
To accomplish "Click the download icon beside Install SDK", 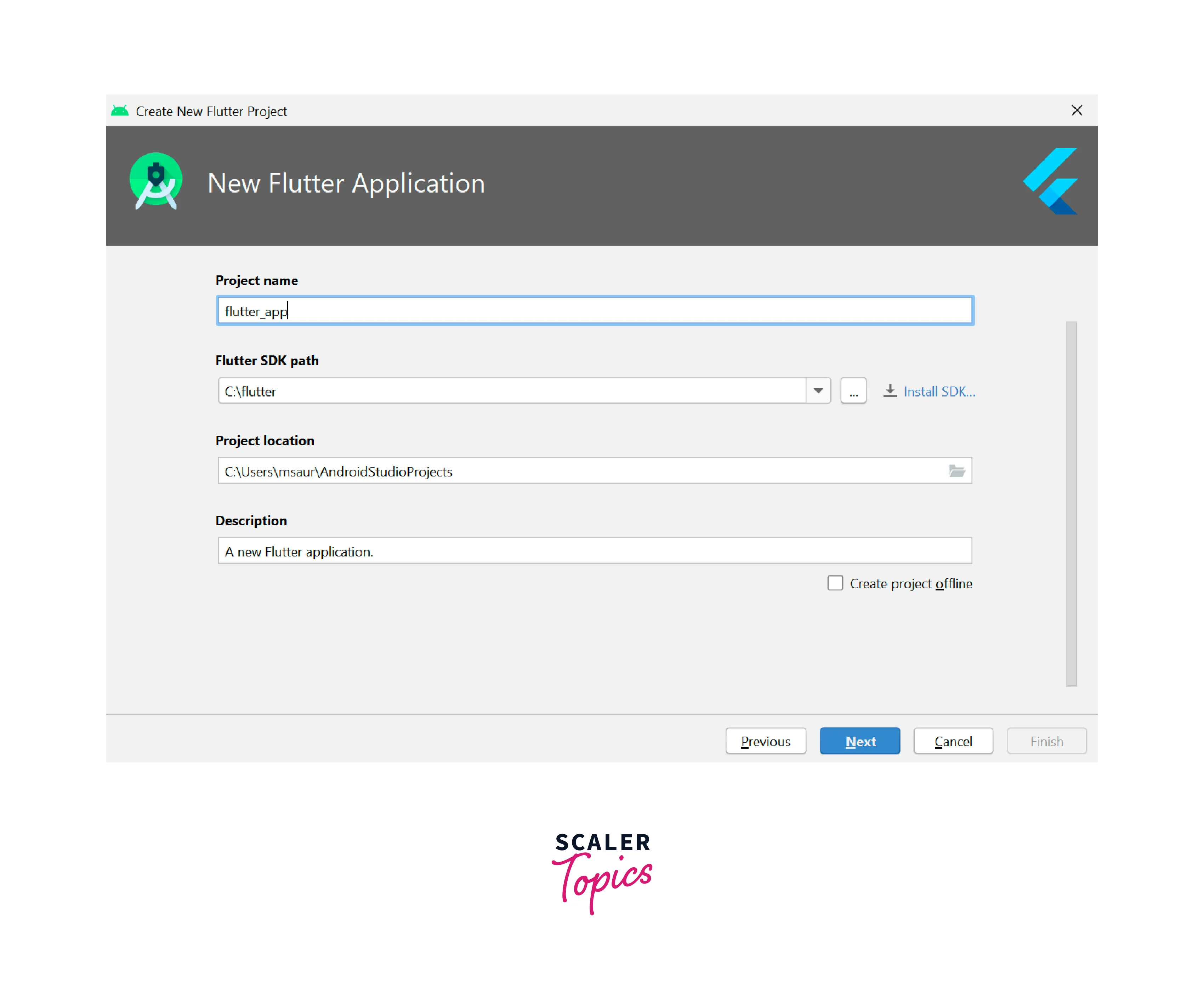I will (890, 391).
